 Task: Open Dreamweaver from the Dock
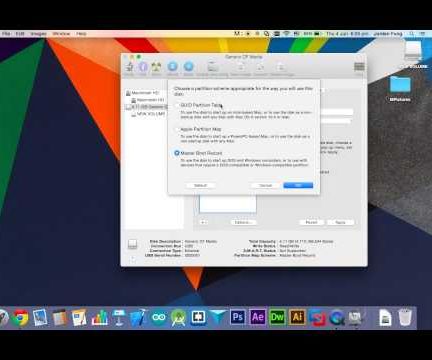(277, 317)
